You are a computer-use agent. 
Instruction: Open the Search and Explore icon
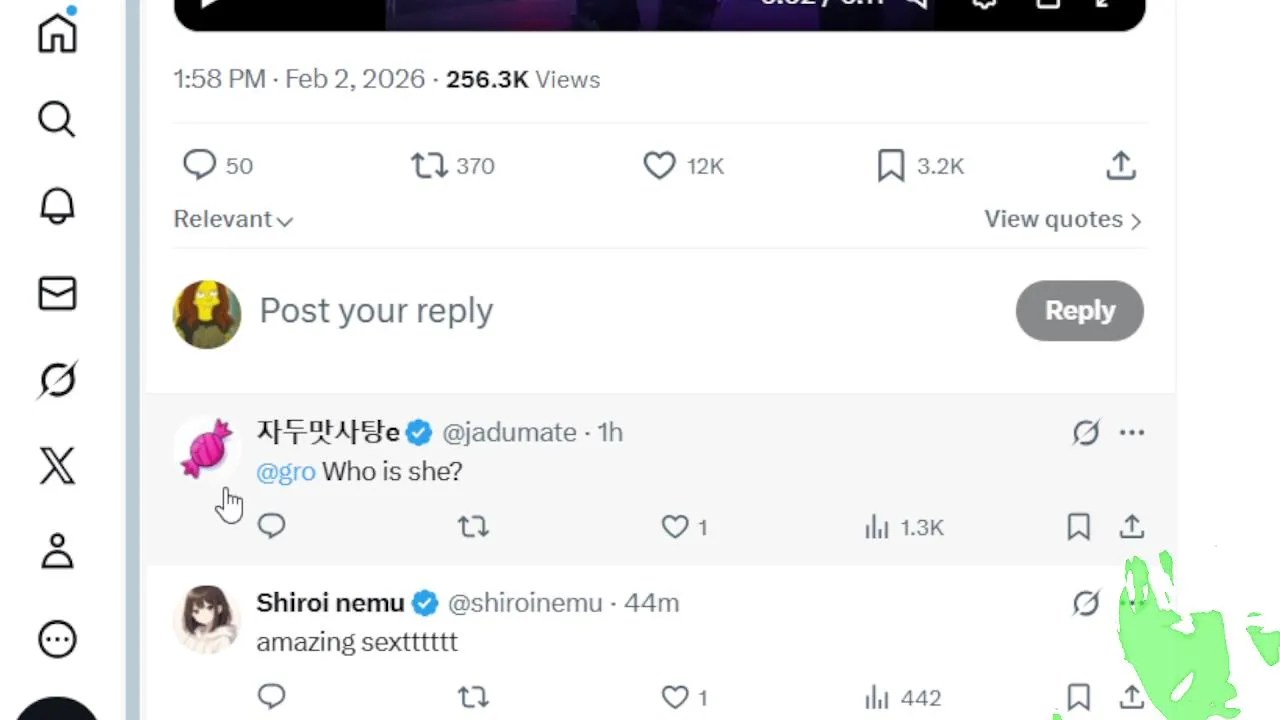[x=57, y=120]
